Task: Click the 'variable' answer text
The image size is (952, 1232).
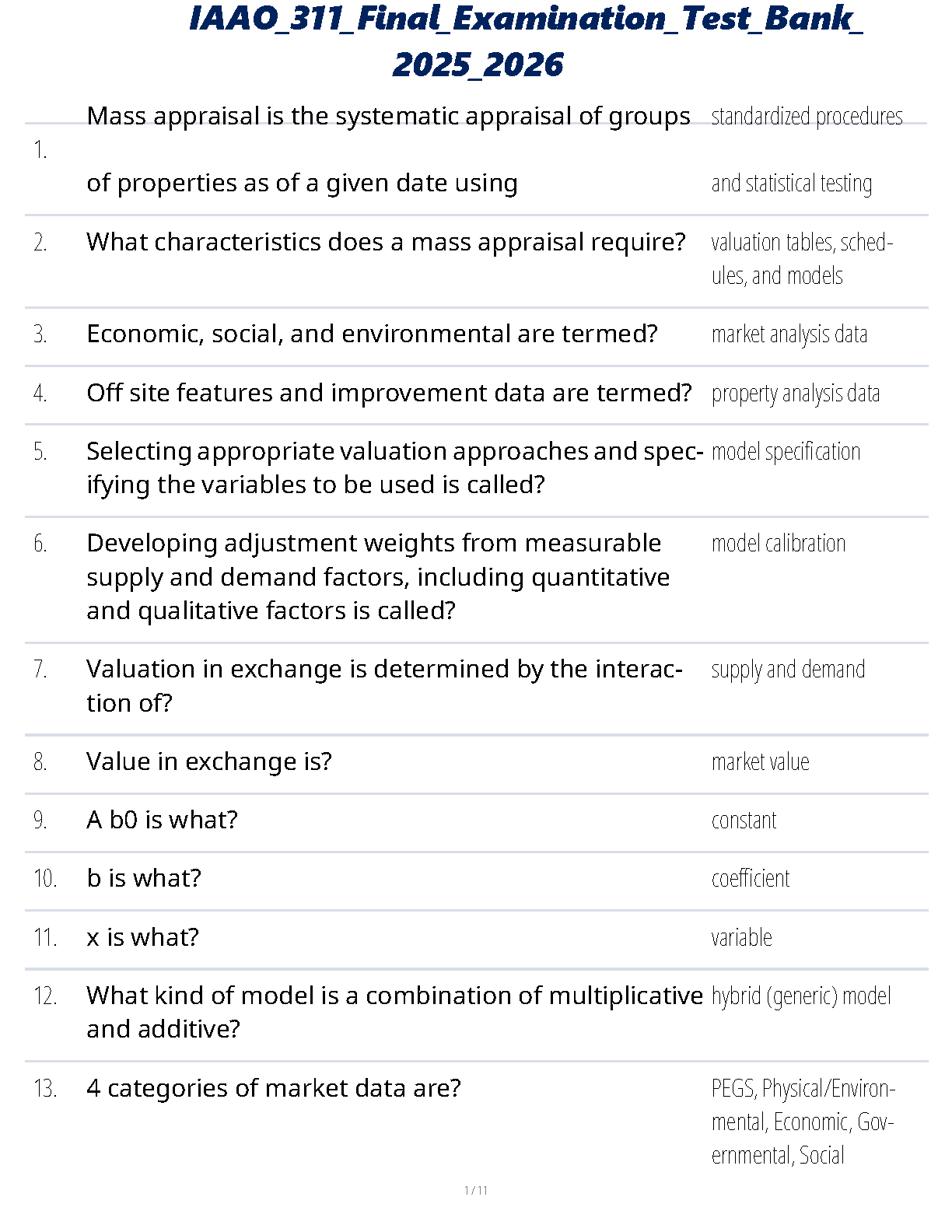Action: click(741, 938)
